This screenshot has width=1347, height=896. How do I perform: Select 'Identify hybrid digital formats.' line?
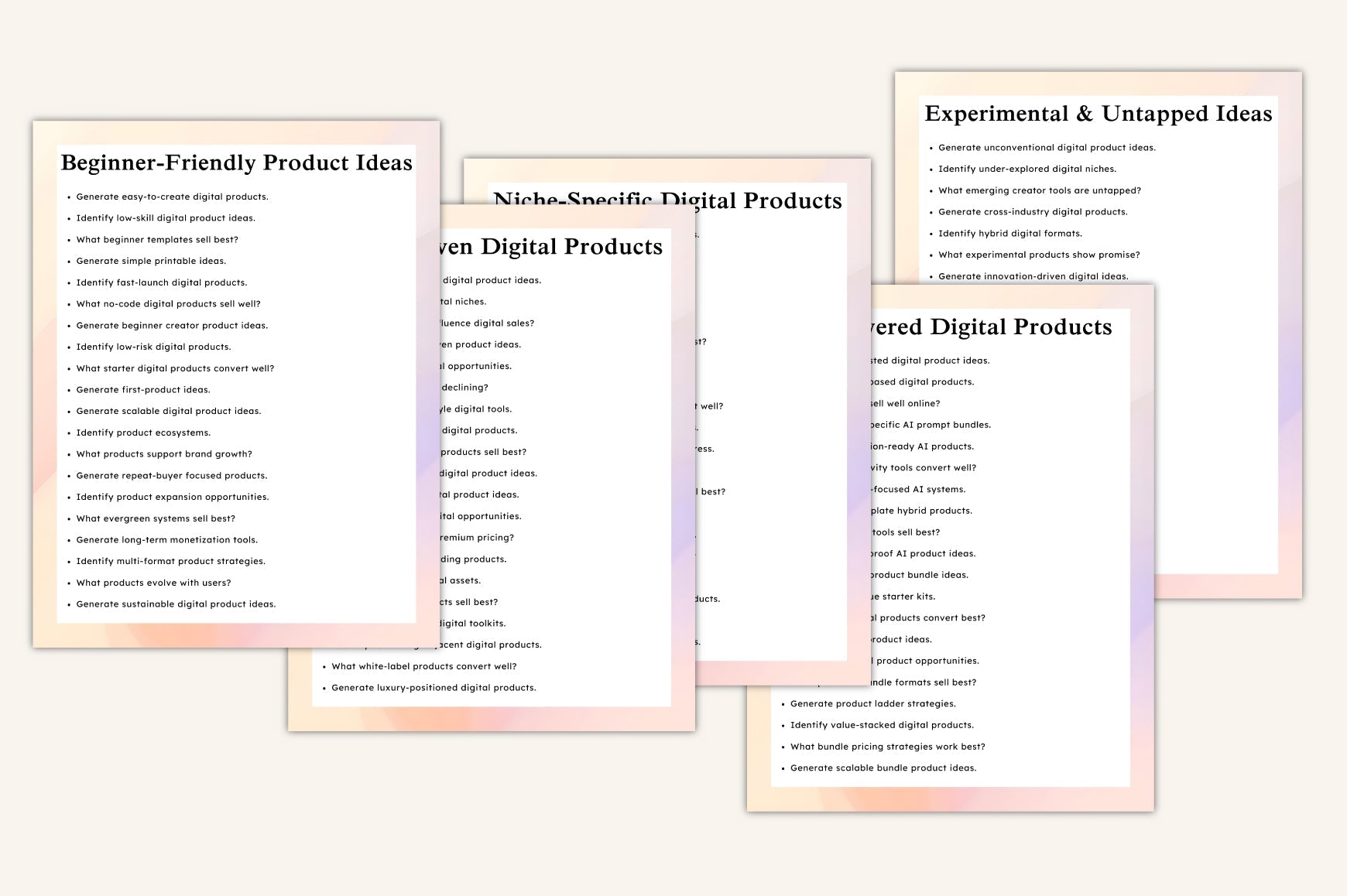(x=1010, y=234)
